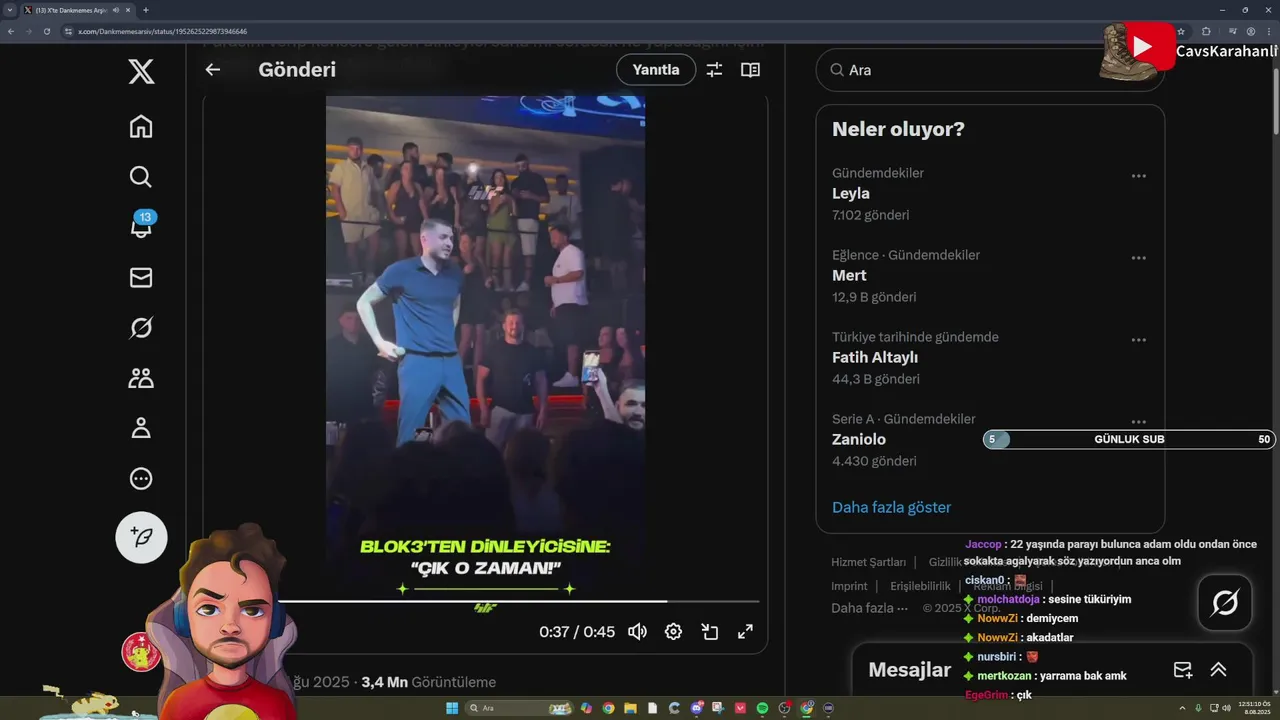Open Grok icon in left sidebar
The height and width of the screenshot is (720, 1280).
pos(141,328)
